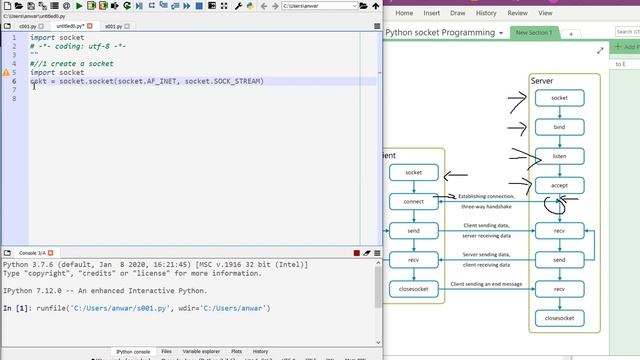Viewport: 640px width, 360px height.
Task: Switch to the c001.py editor tab
Action: [28, 26]
